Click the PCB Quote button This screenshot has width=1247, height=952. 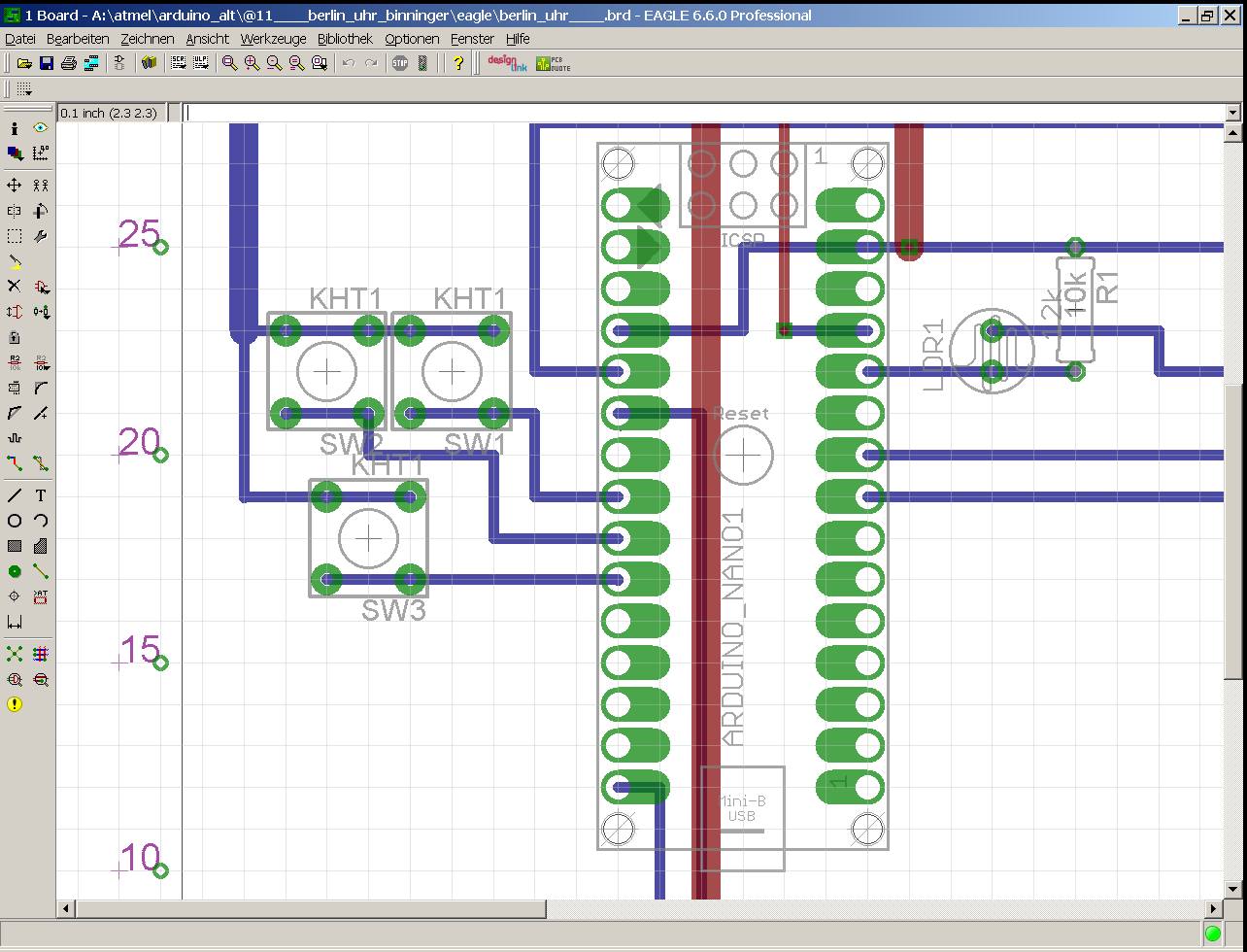554,63
